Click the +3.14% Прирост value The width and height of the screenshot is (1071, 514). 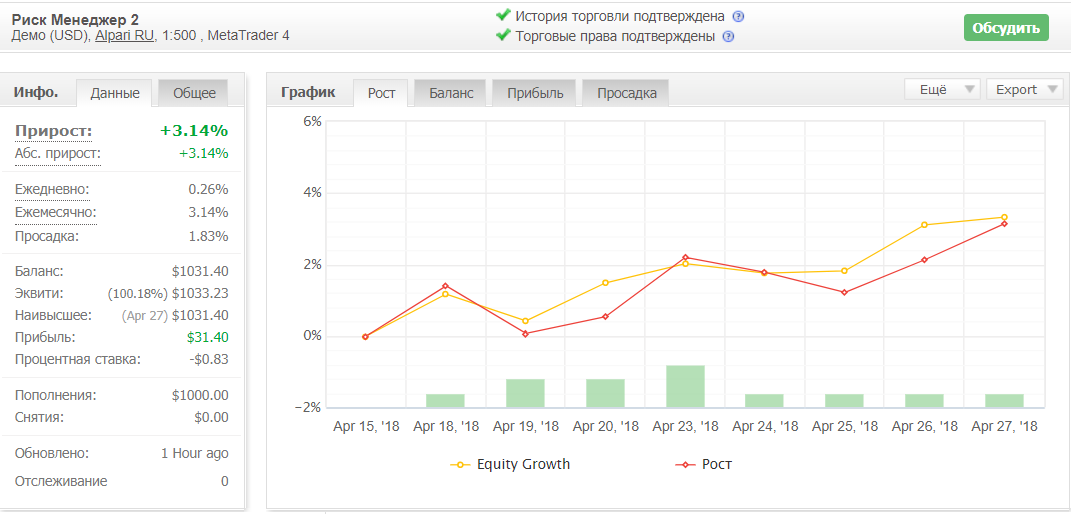pos(194,131)
